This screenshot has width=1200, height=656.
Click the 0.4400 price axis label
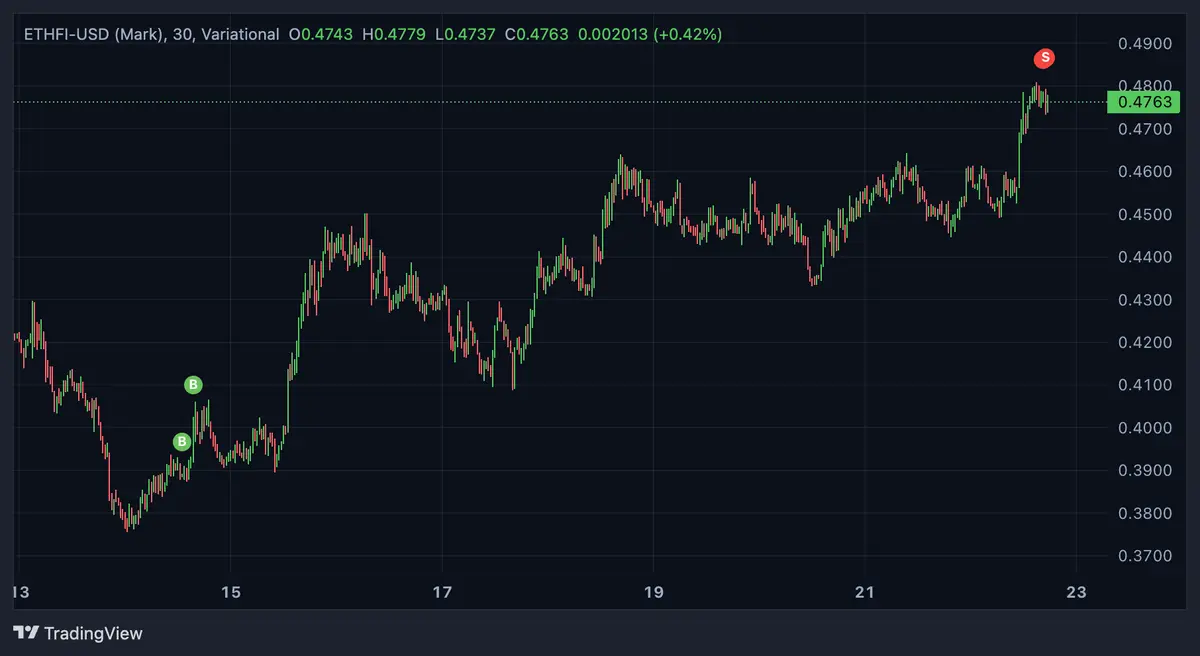(1146, 257)
